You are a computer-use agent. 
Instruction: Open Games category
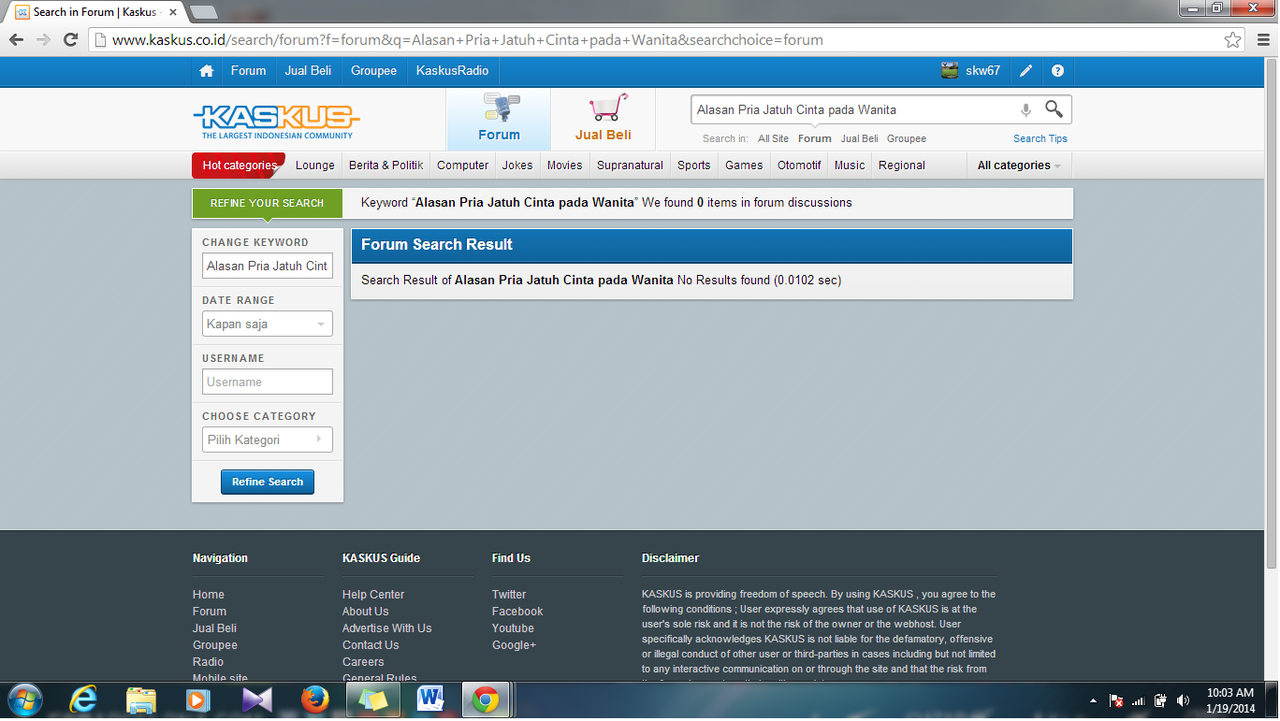[744, 165]
